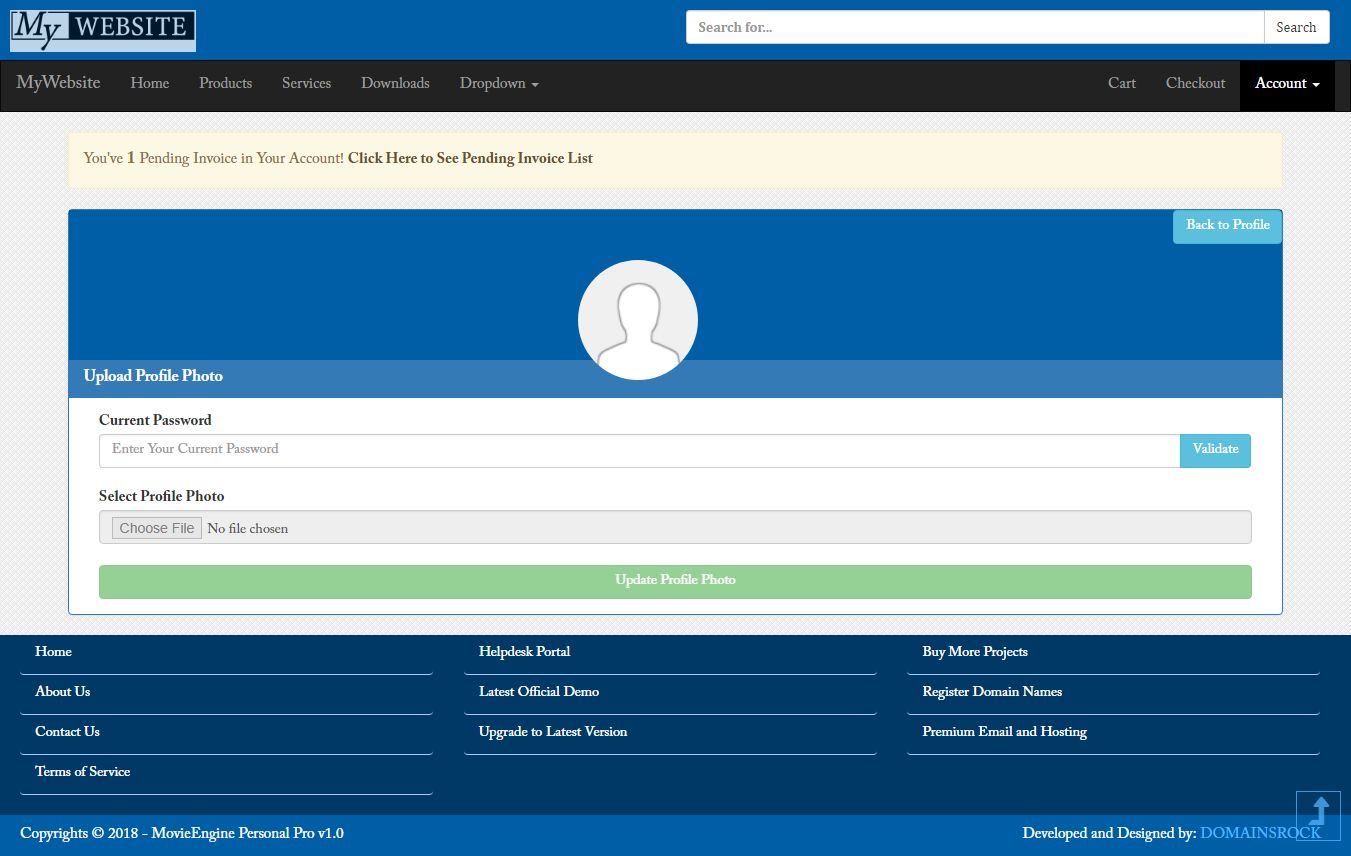Focus the Search for... text field
The height and width of the screenshot is (856, 1351).
tap(974, 28)
